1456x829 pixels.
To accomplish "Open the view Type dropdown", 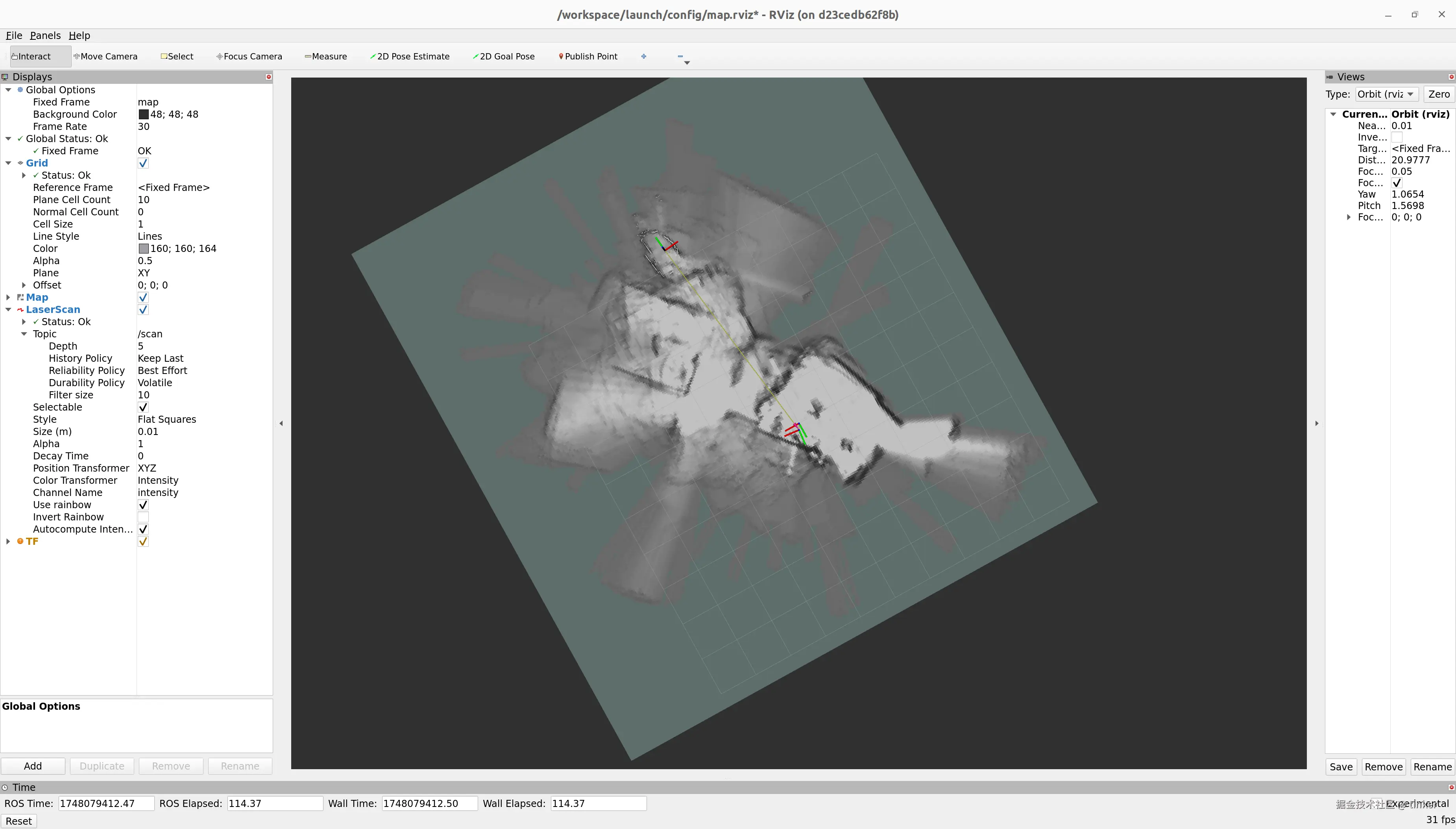I will (1386, 94).
